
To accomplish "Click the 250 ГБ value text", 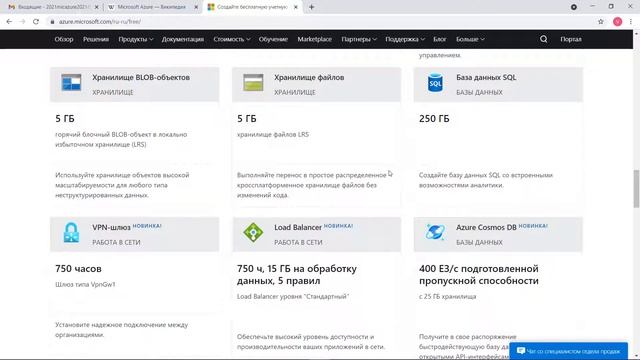I will click(434, 119).
